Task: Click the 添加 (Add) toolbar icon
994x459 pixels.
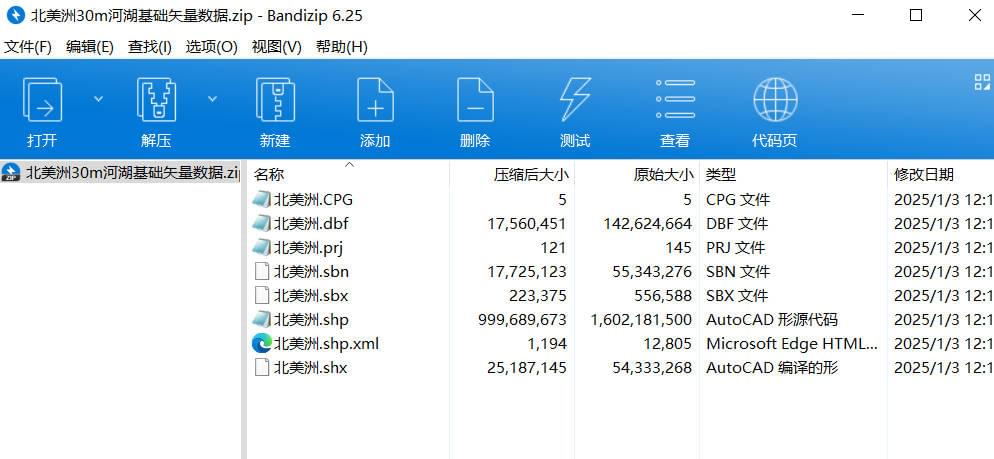Action: 375,100
